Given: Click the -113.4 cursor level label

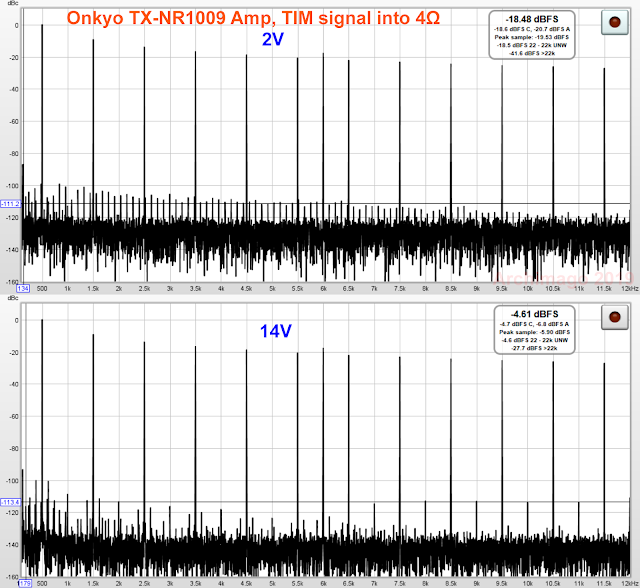Looking at the screenshot, I should pyautogui.click(x=10, y=502).
